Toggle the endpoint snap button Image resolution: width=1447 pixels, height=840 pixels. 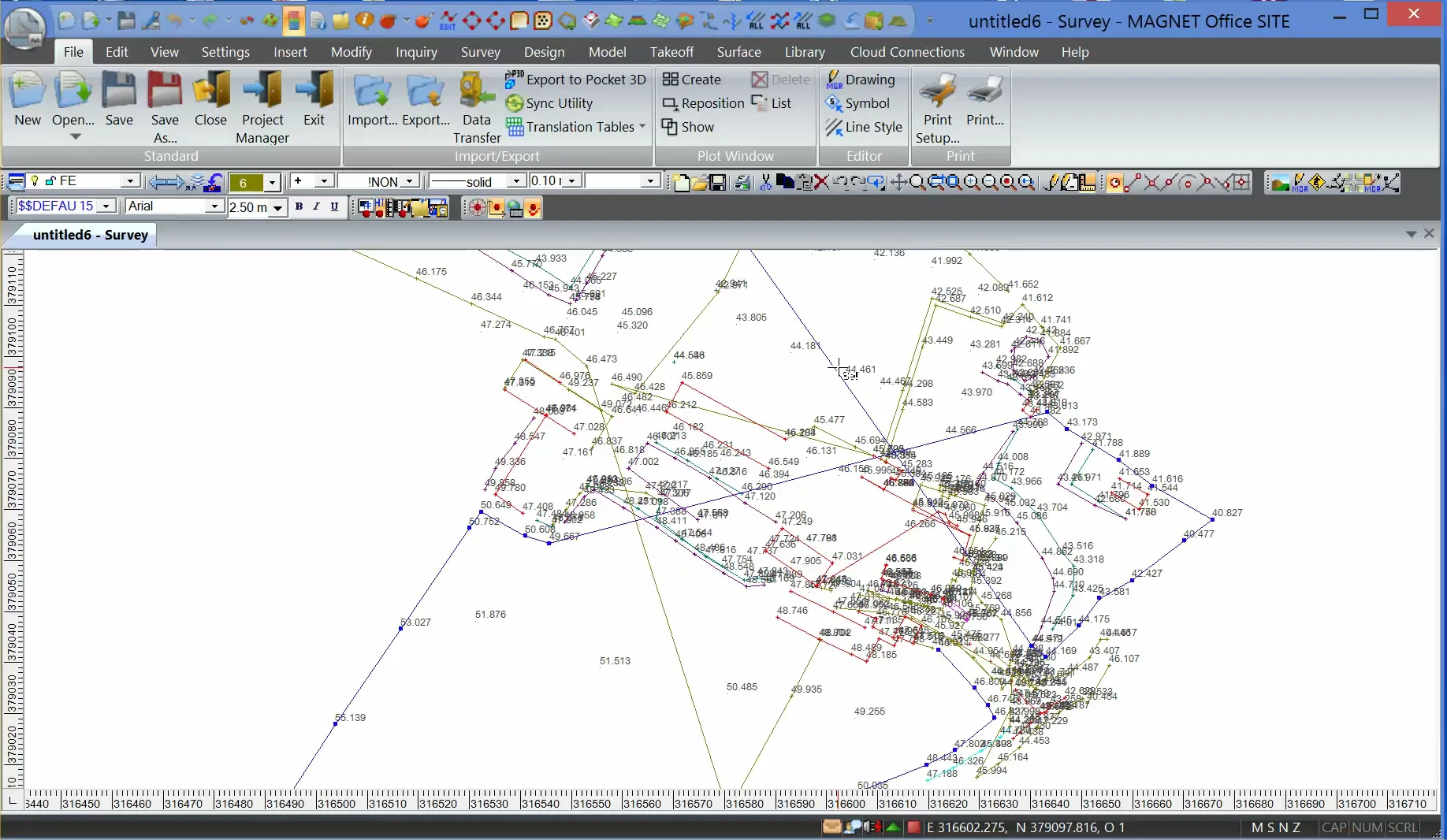pos(1132,183)
